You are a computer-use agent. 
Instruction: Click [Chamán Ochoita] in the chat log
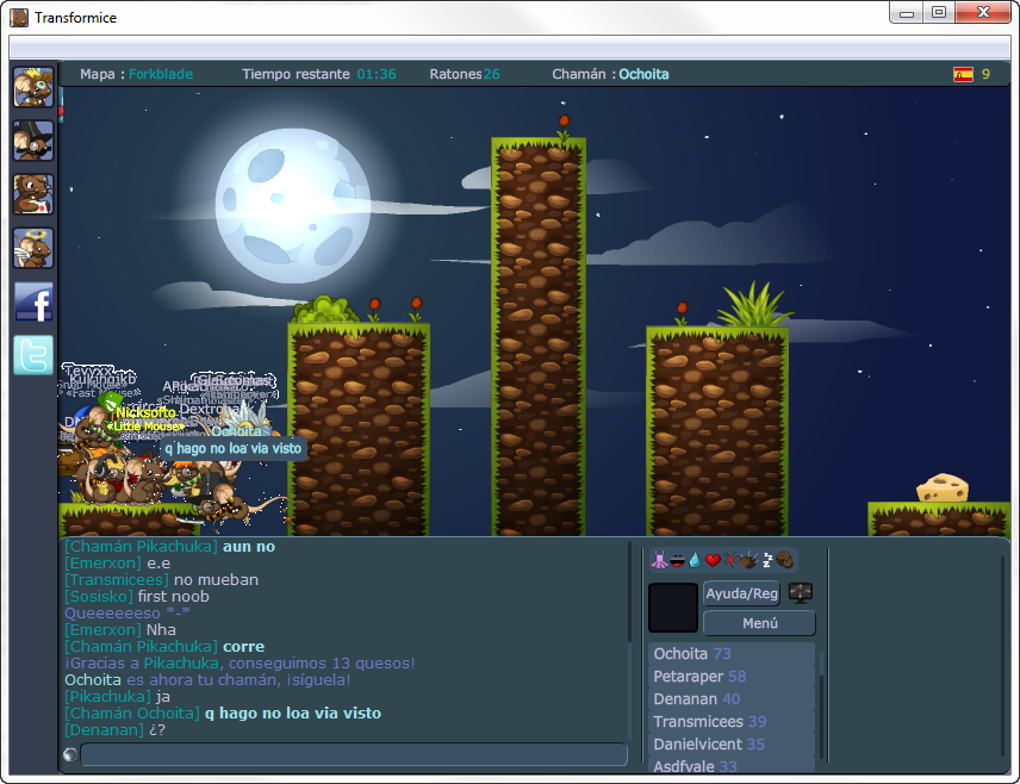coord(132,714)
